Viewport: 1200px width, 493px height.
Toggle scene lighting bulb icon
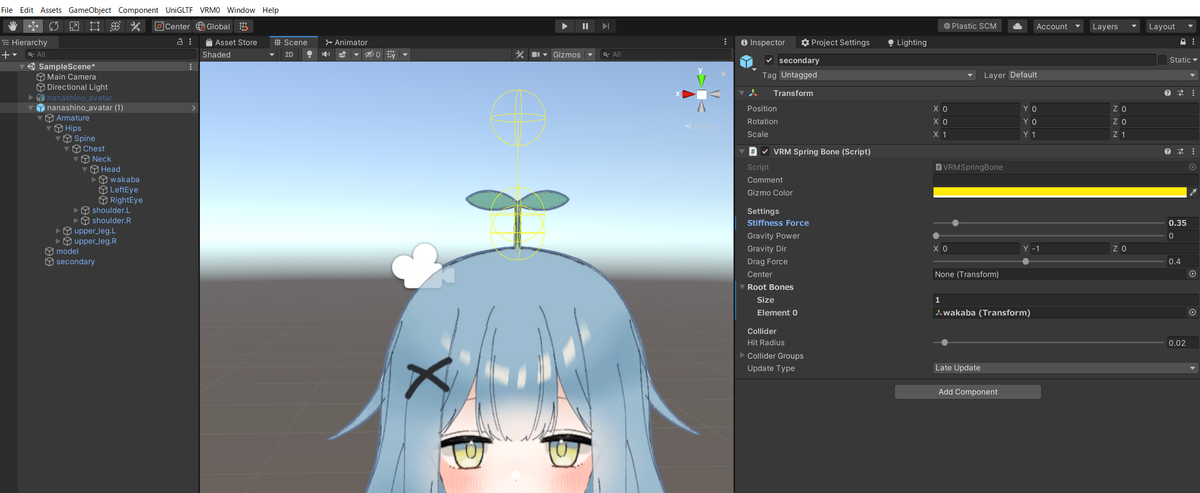pos(309,55)
